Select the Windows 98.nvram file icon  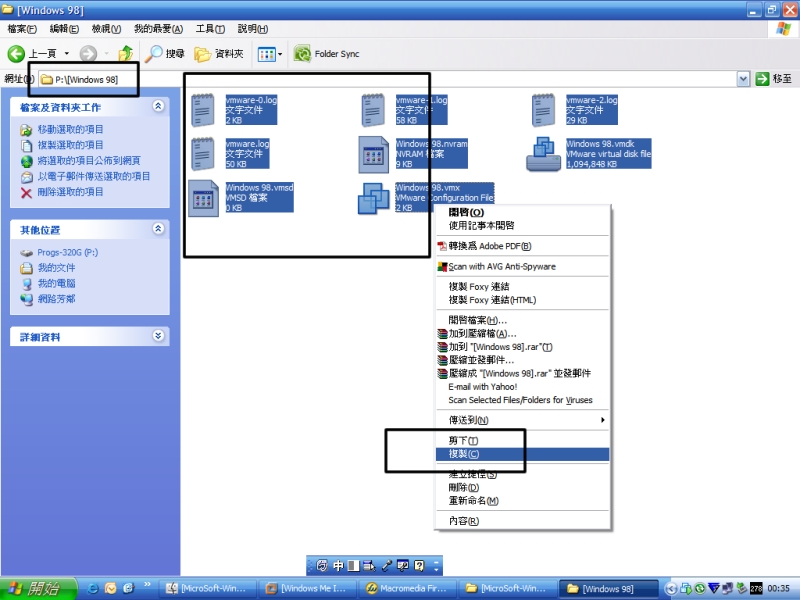pyautogui.click(x=373, y=154)
